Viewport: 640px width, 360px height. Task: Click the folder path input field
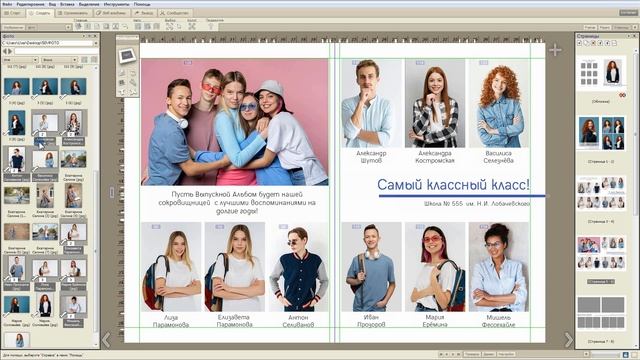(x=47, y=43)
